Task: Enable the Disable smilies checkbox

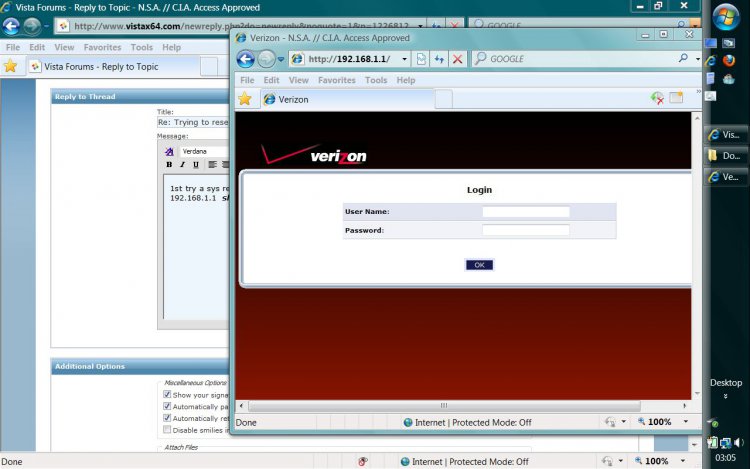Action: click(167, 429)
